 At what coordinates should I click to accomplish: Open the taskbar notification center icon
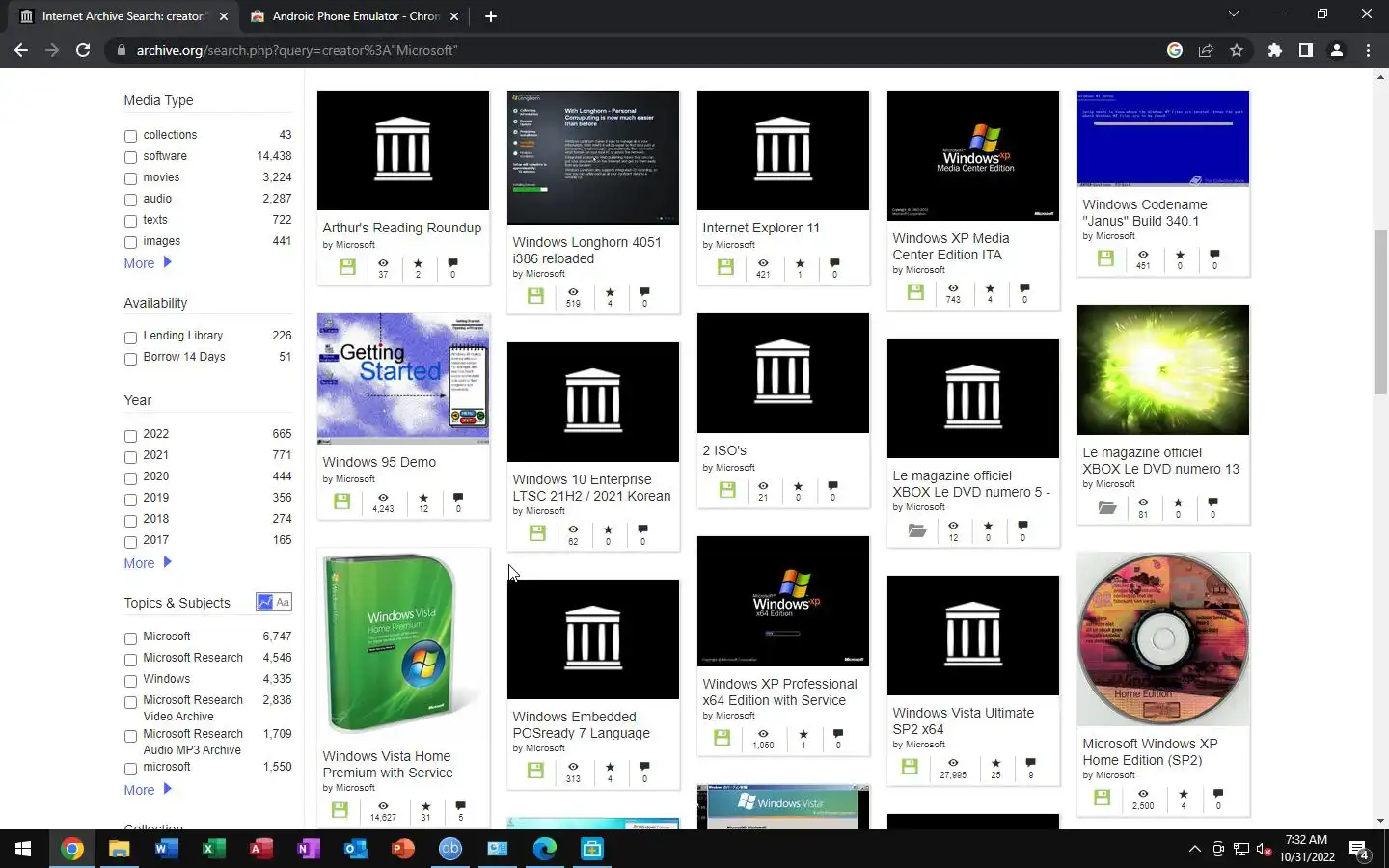[x=1359, y=850]
